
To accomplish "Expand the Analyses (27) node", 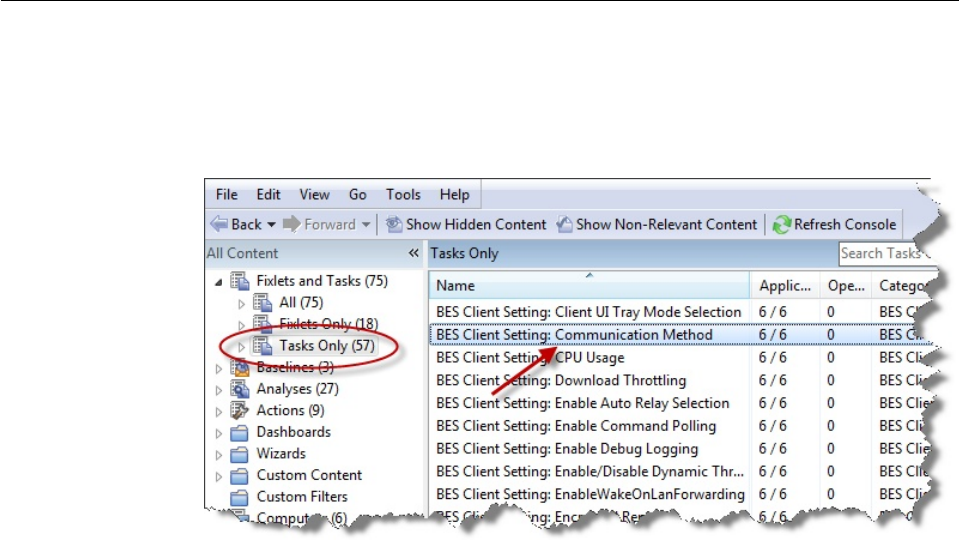I will 218,390.
